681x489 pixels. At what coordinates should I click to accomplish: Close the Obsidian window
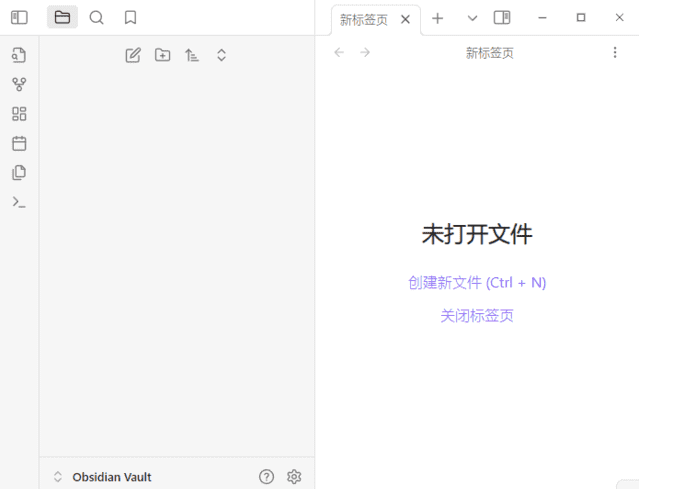tap(619, 17)
